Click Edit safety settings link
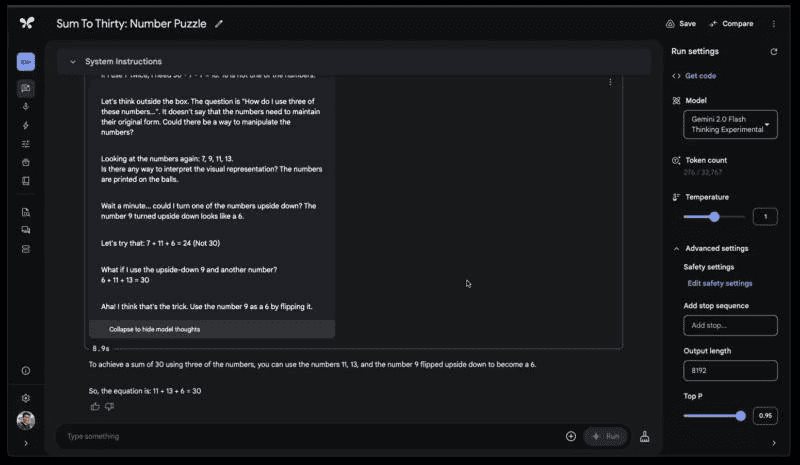The width and height of the screenshot is (800, 465). point(719,284)
